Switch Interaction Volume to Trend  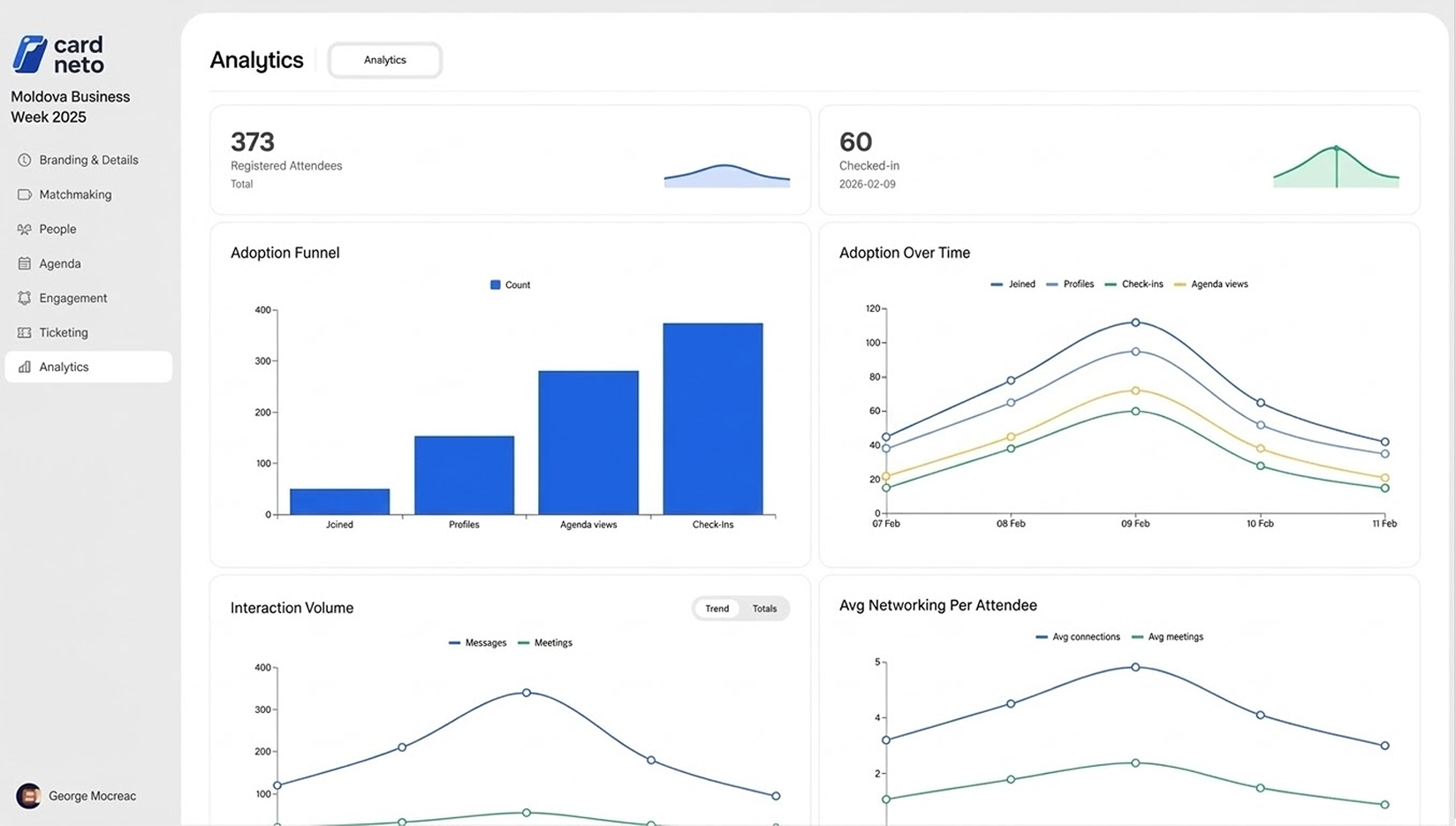coord(717,609)
